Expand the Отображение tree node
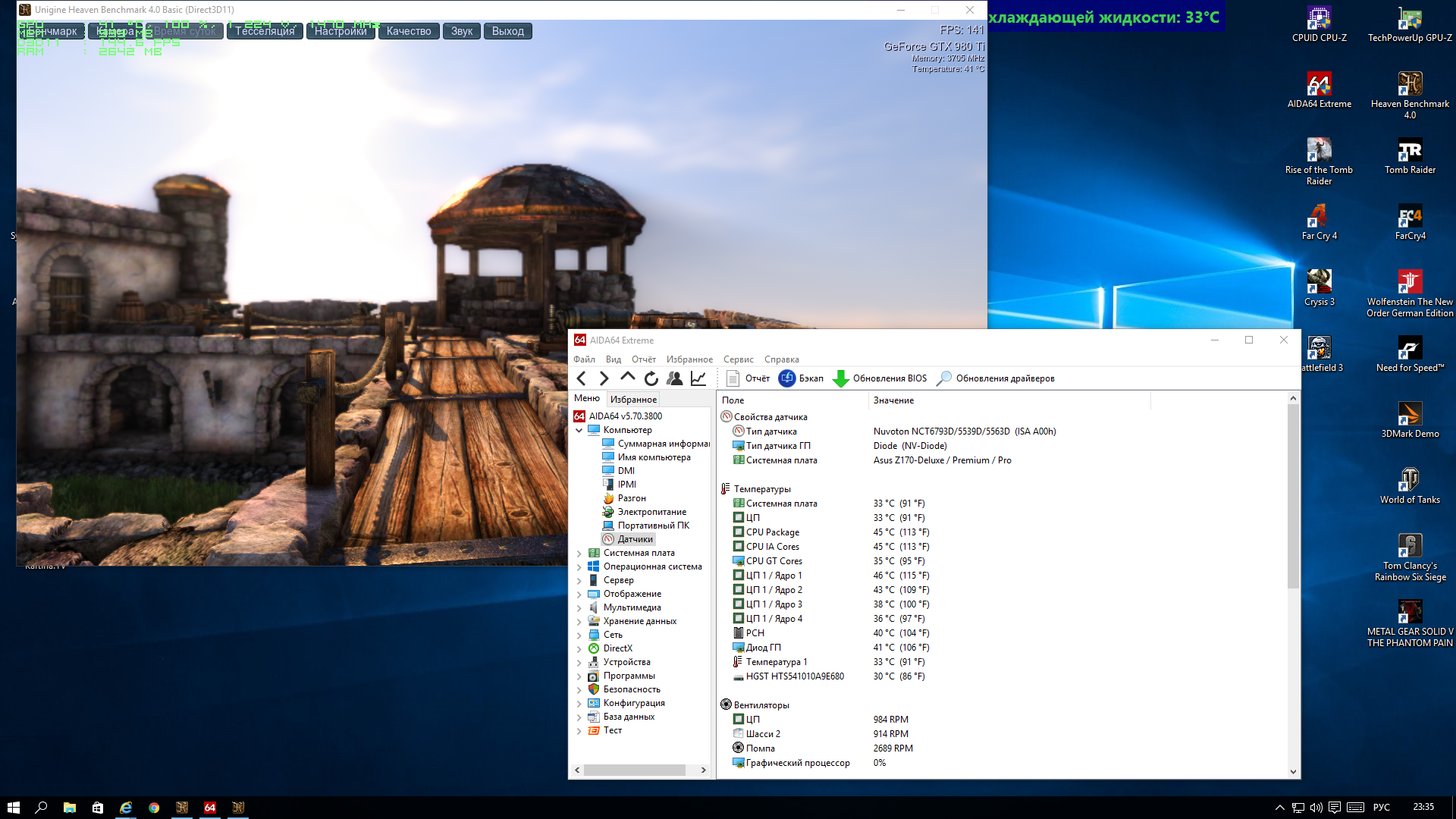The width and height of the screenshot is (1456, 819). point(579,595)
